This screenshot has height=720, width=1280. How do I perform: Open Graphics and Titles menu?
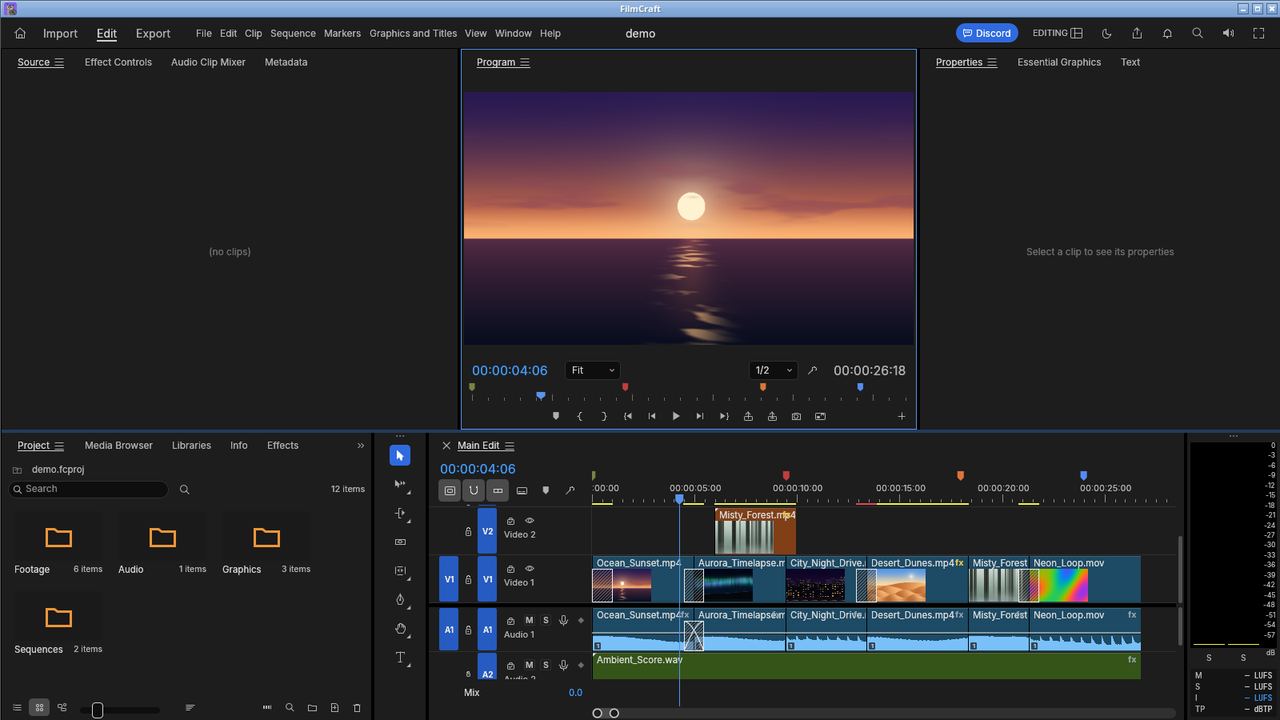point(413,33)
